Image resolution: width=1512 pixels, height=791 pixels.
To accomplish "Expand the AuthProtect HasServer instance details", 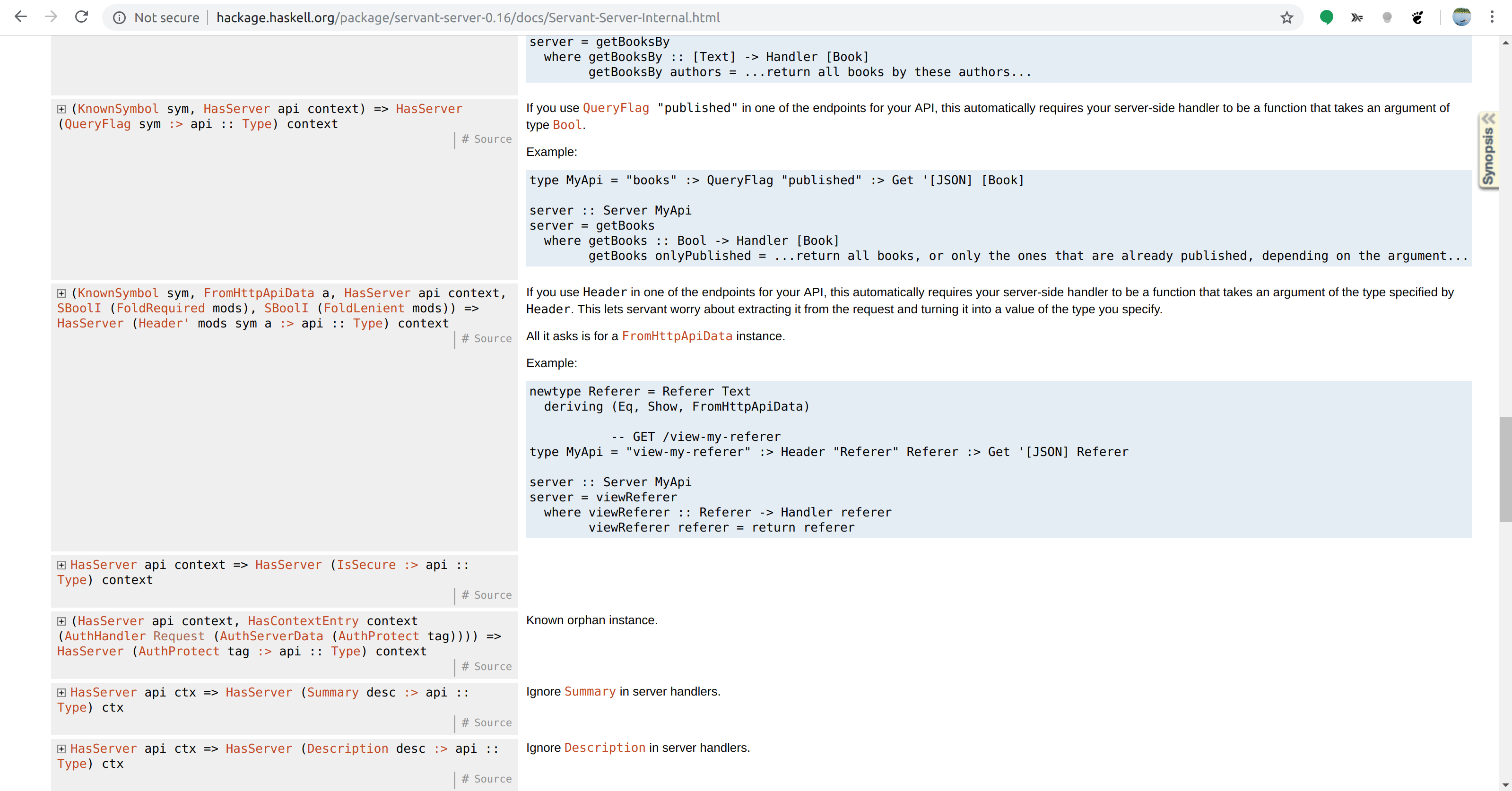I will 61,621.
